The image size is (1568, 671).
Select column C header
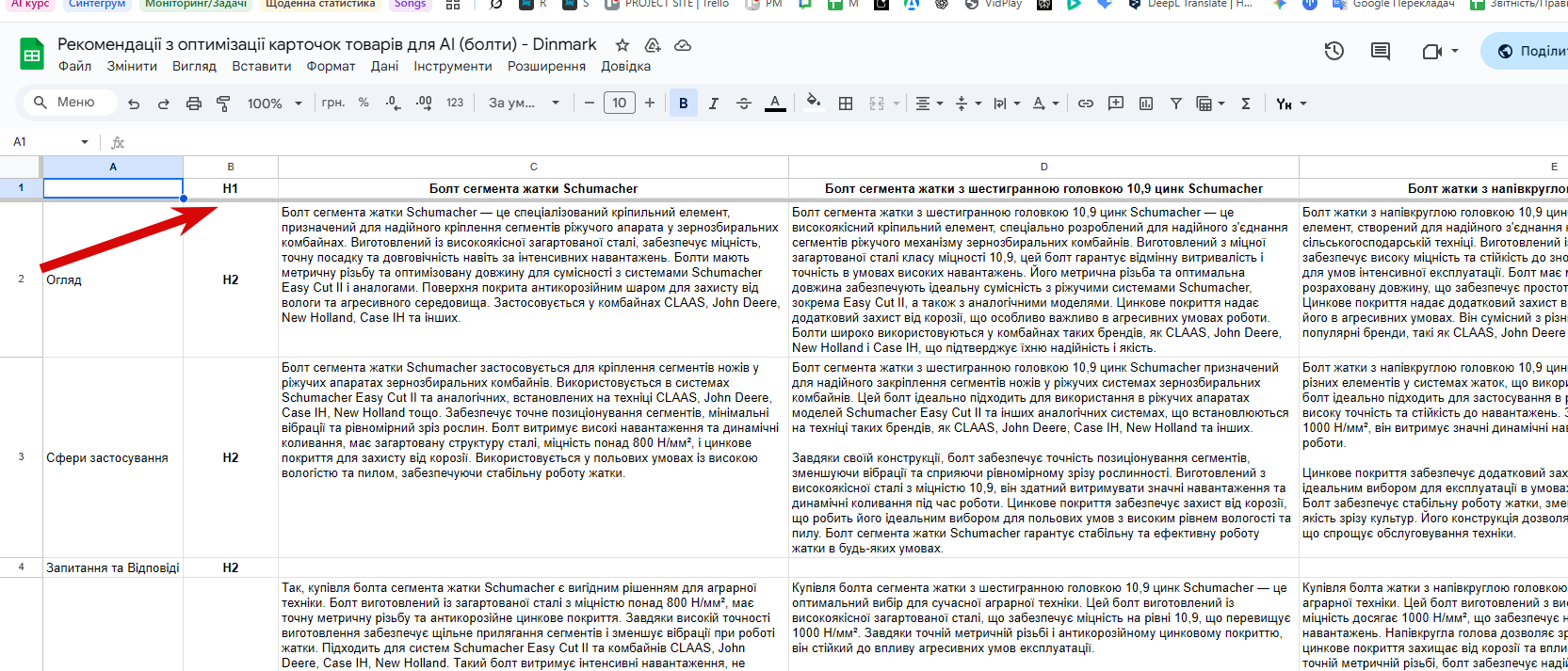click(x=533, y=167)
